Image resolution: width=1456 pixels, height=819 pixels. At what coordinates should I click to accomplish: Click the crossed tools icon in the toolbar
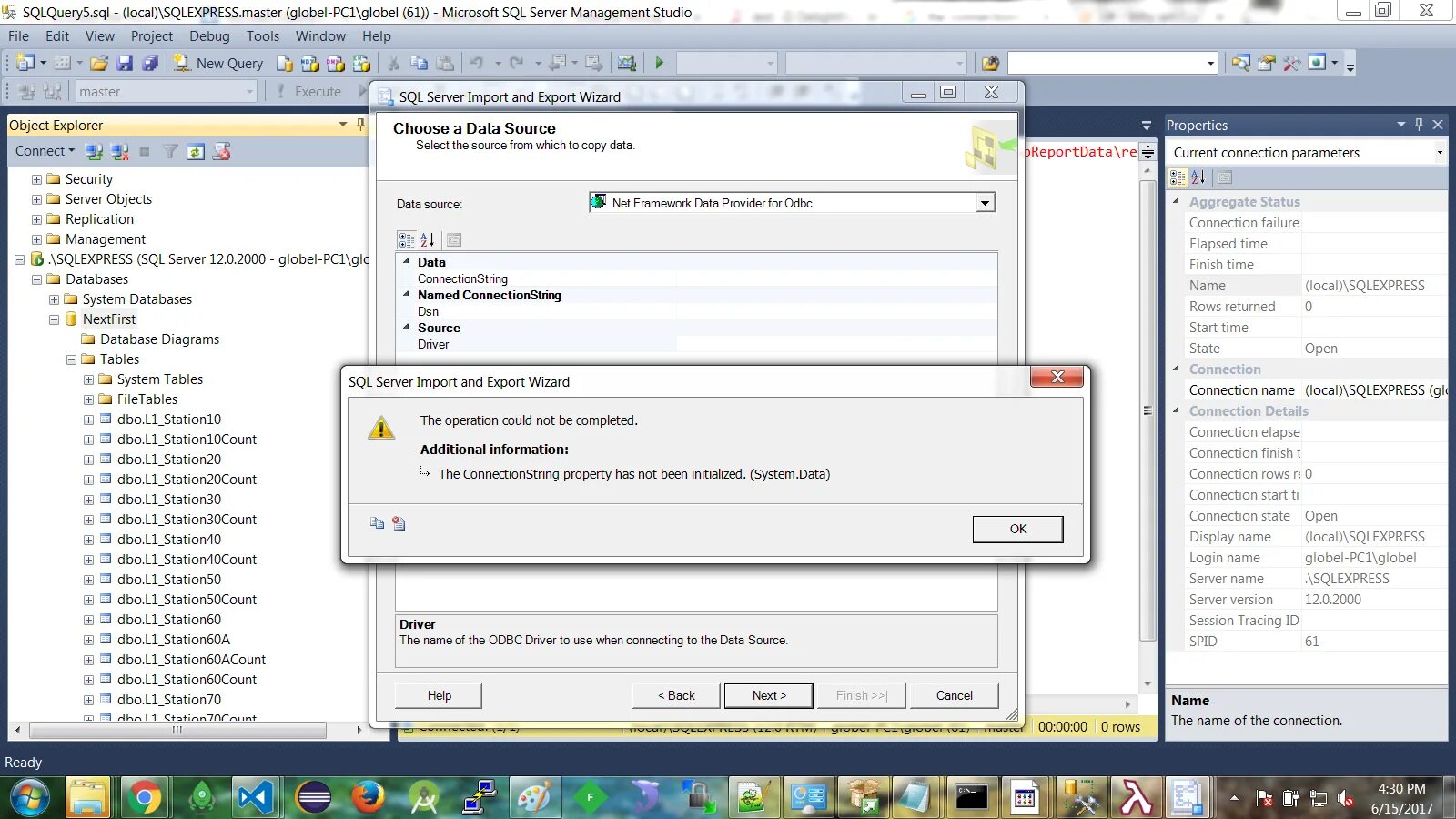tap(1291, 63)
